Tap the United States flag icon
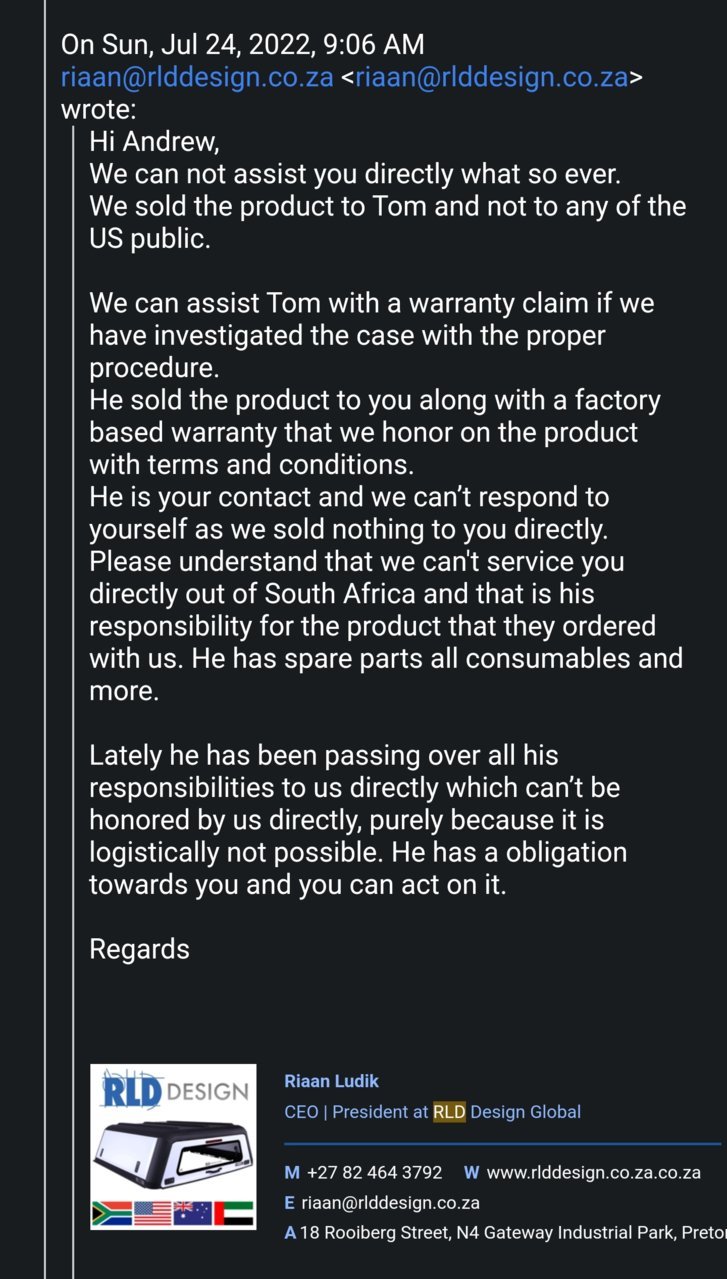Image resolution: width=727 pixels, height=1279 pixels. [x=152, y=1213]
